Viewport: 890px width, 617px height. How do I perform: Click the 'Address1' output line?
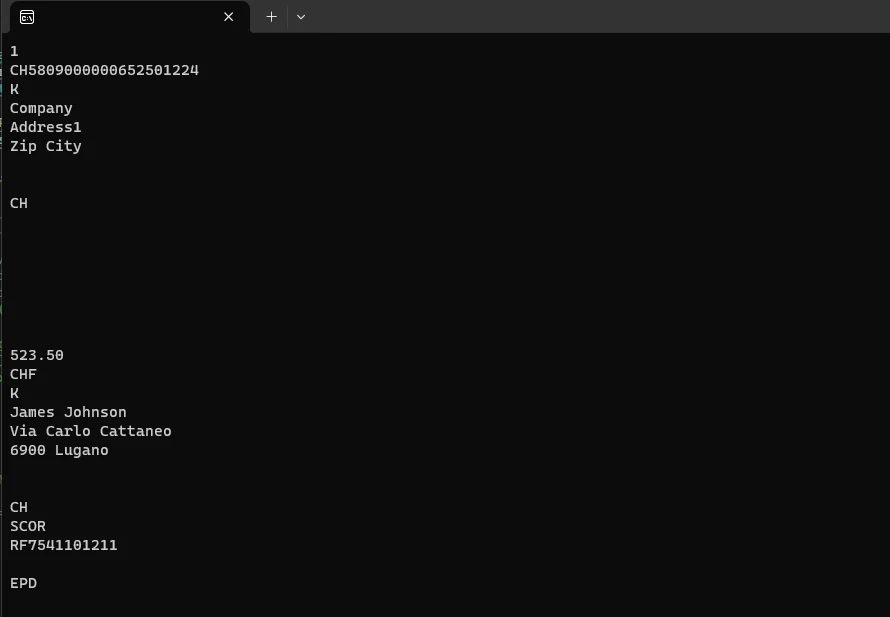[x=45, y=127]
